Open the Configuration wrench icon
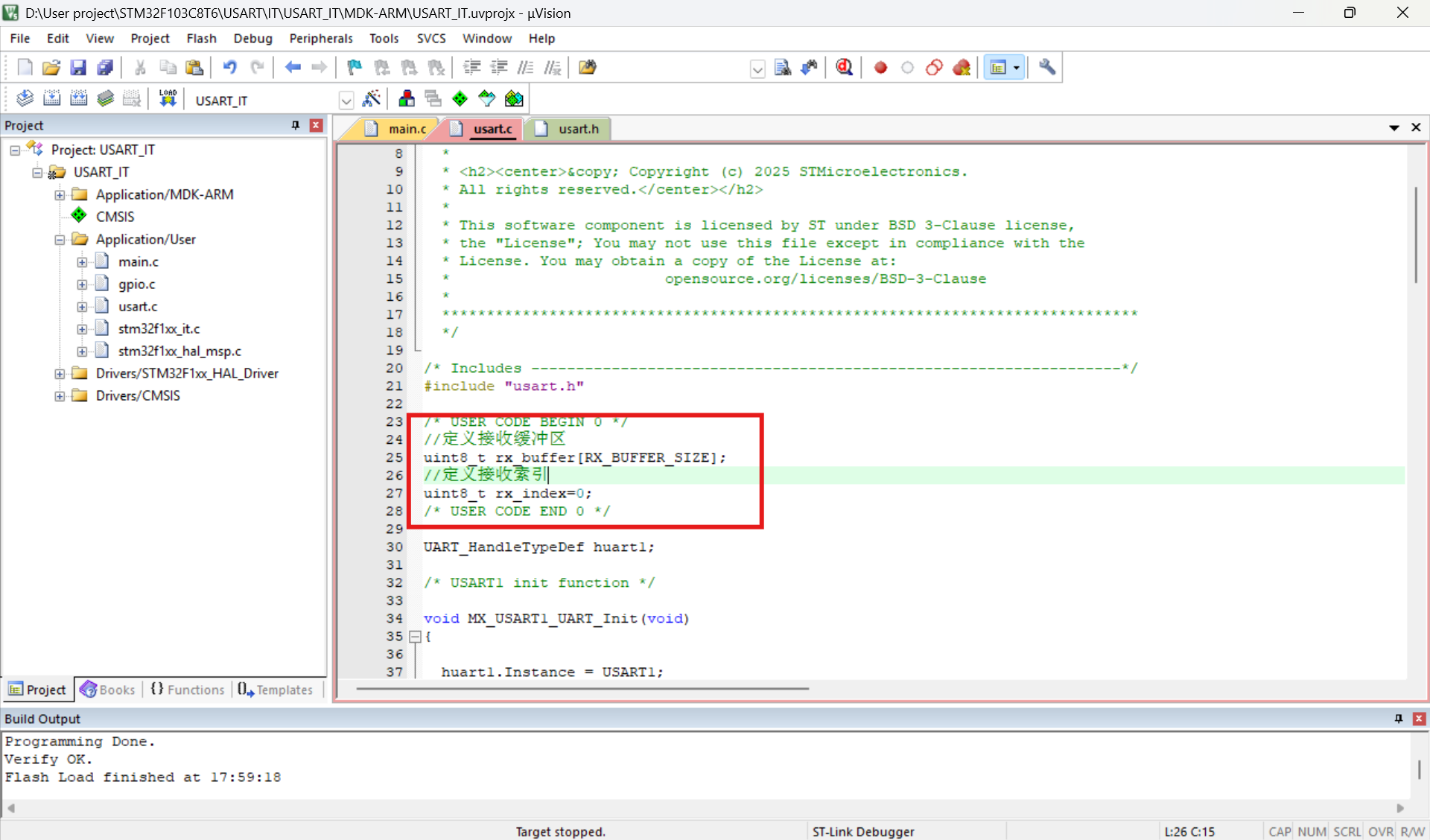This screenshot has width=1430, height=840. coord(1046,68)
